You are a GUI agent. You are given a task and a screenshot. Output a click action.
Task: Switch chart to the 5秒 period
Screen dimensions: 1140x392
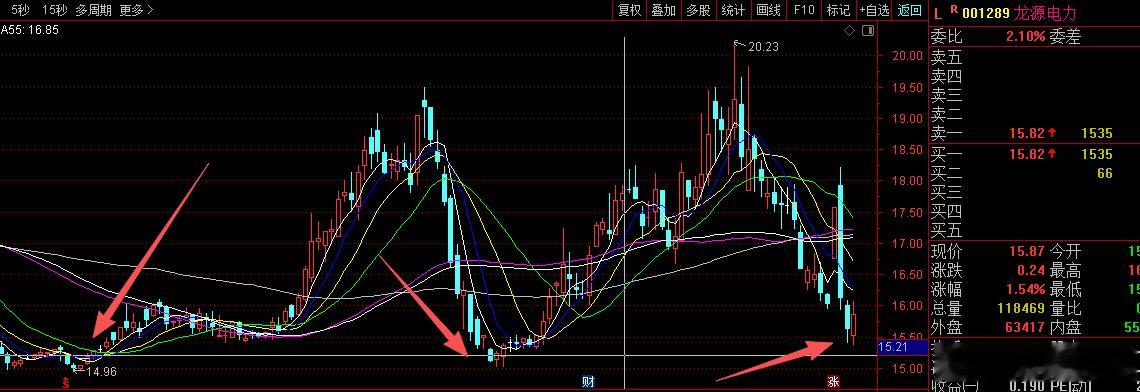tap(20, 10)
